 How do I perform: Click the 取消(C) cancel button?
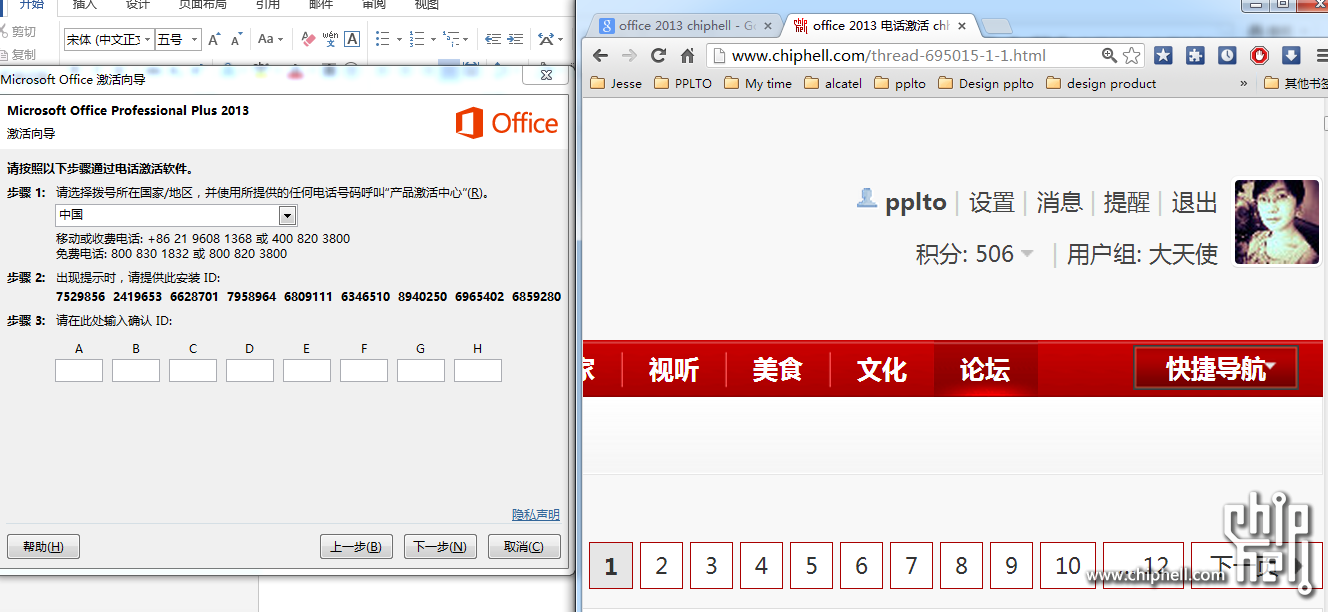pyautogui.click(x=524, y=547)
